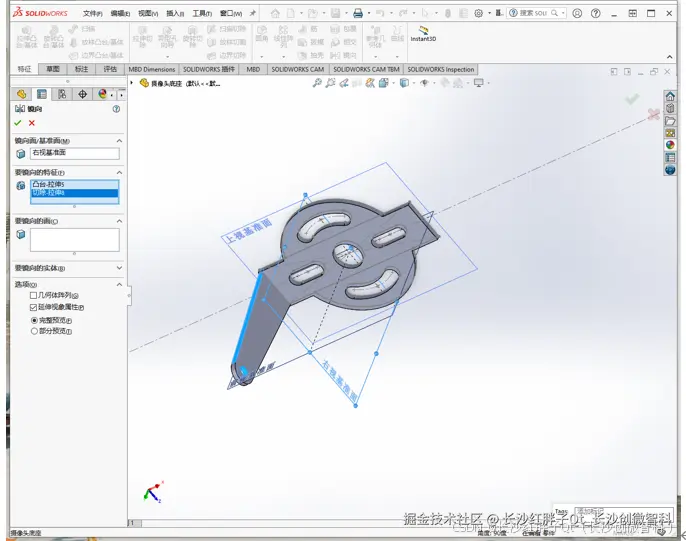
Task: Click the mirror plane field 右视基准面
Action: [74, 153]
